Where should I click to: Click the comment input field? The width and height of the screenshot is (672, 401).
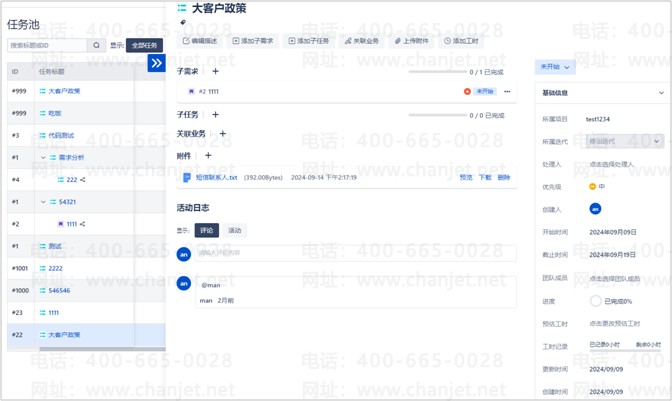[355, 253]
